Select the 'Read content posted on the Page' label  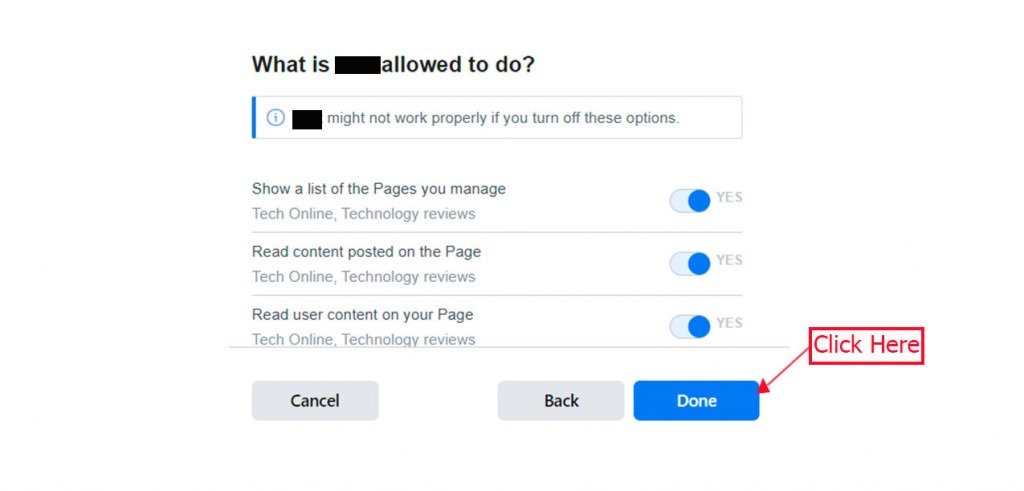366,251
